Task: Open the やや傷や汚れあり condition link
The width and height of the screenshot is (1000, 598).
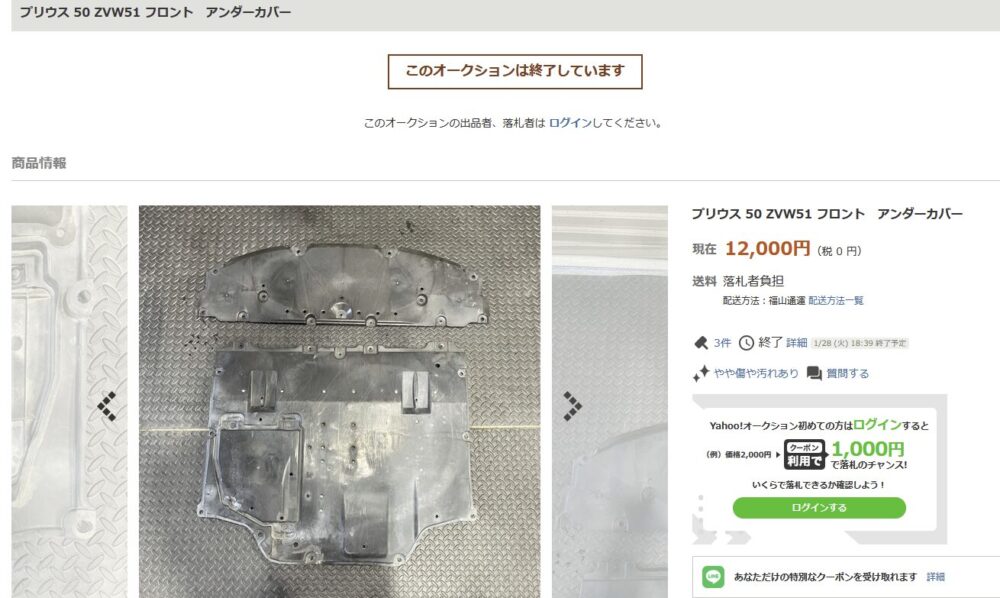Action: (756, 373)
